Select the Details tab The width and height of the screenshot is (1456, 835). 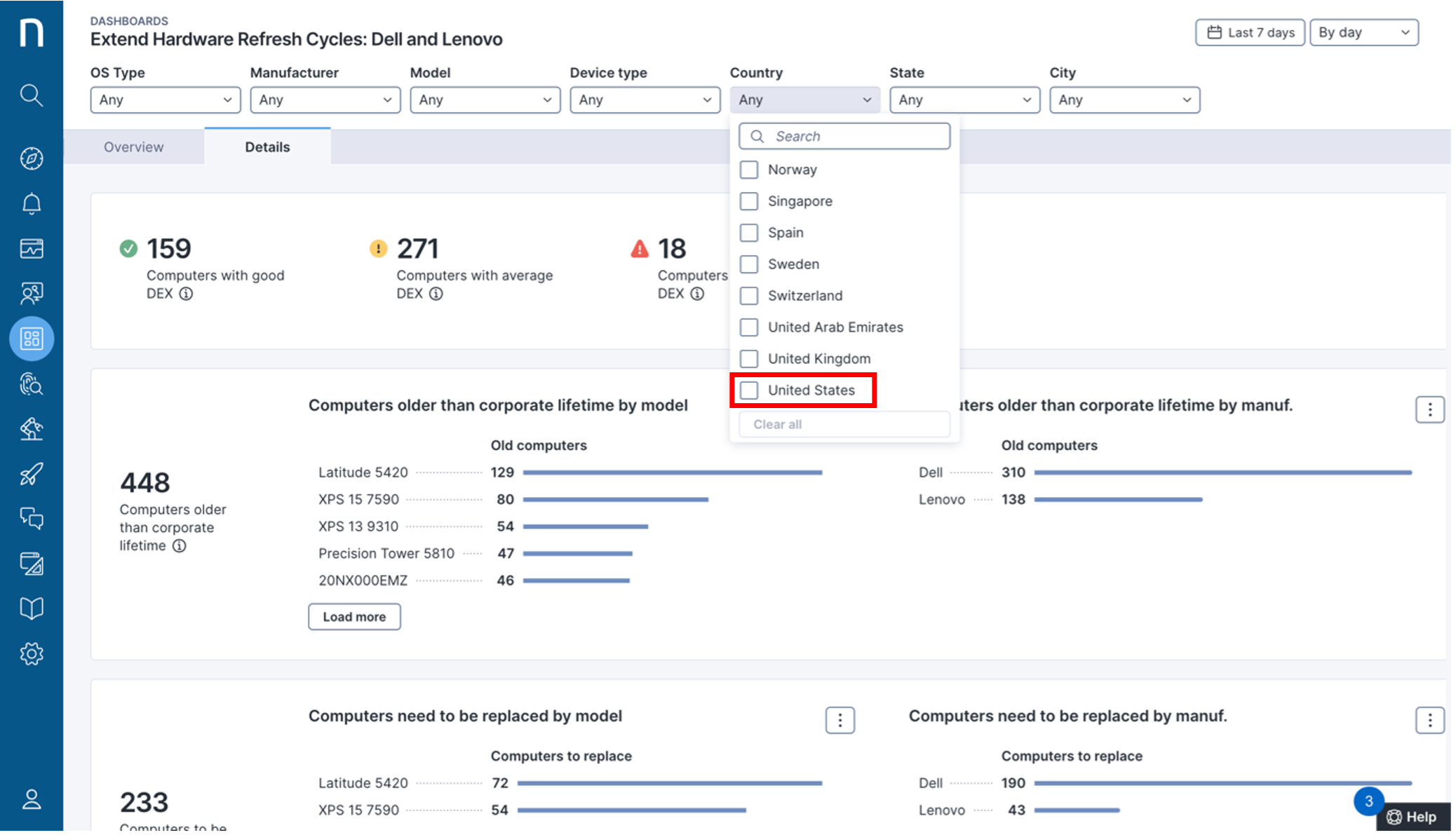click(267, 147)
